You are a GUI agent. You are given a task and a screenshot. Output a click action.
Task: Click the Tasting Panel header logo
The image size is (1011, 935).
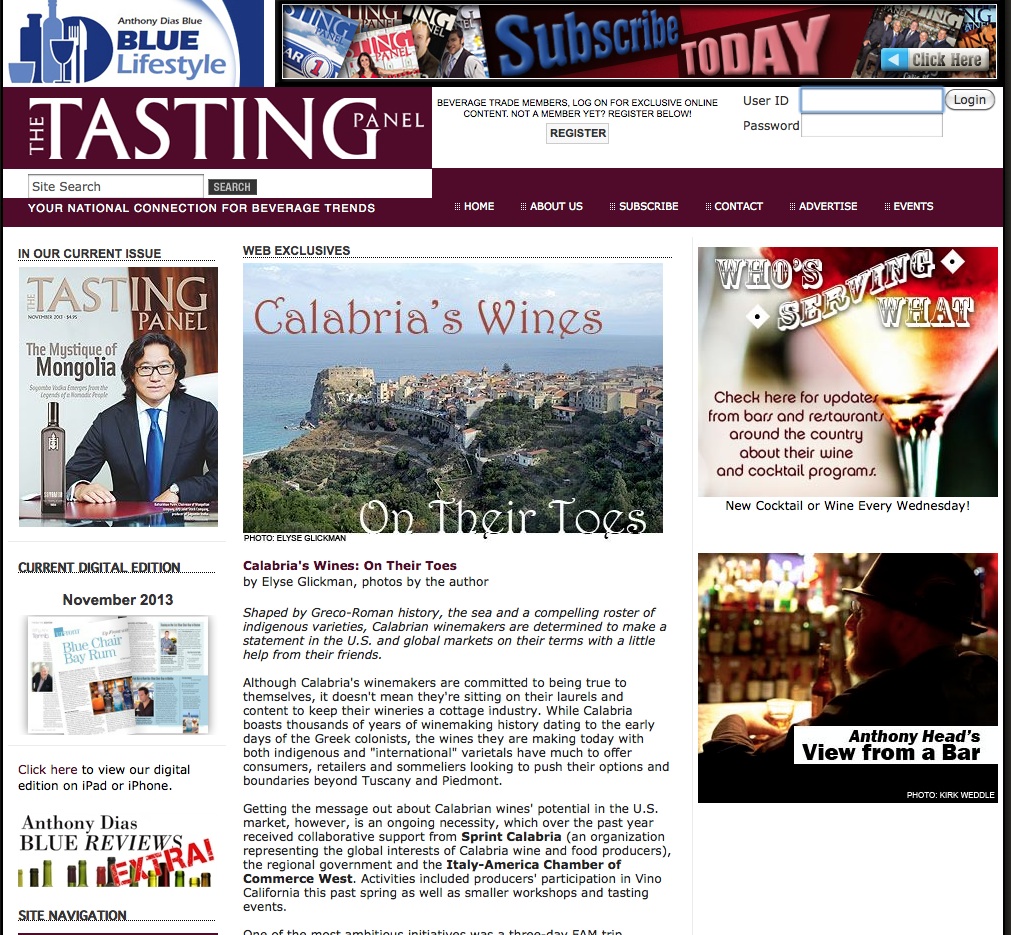coord(217,128)
